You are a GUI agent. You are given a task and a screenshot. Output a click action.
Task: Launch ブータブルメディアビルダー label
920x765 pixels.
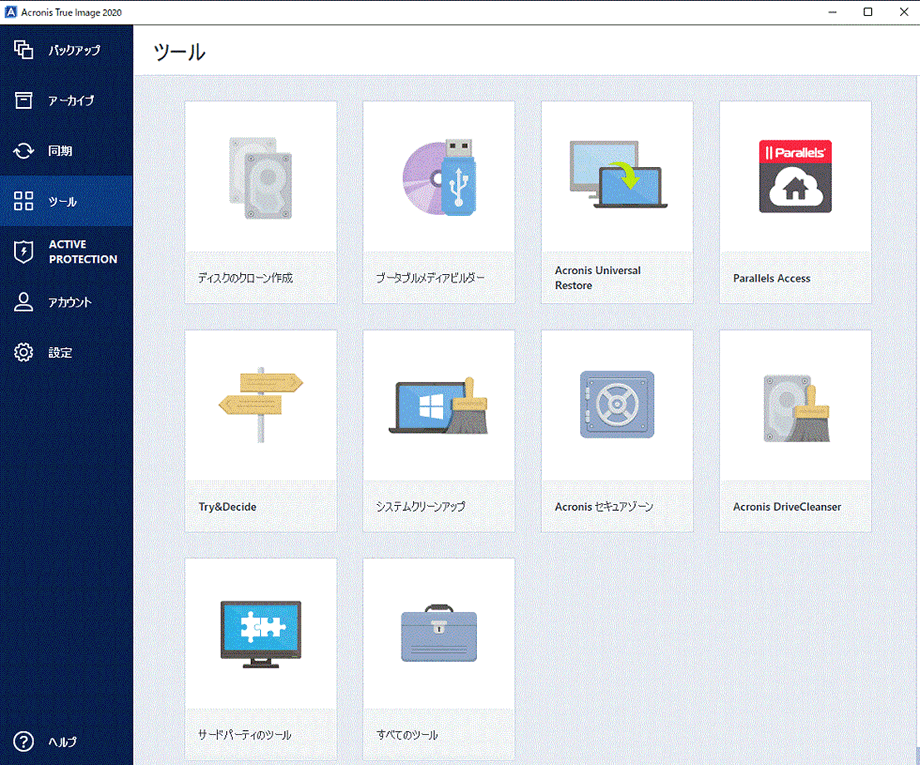pos(431,278)
